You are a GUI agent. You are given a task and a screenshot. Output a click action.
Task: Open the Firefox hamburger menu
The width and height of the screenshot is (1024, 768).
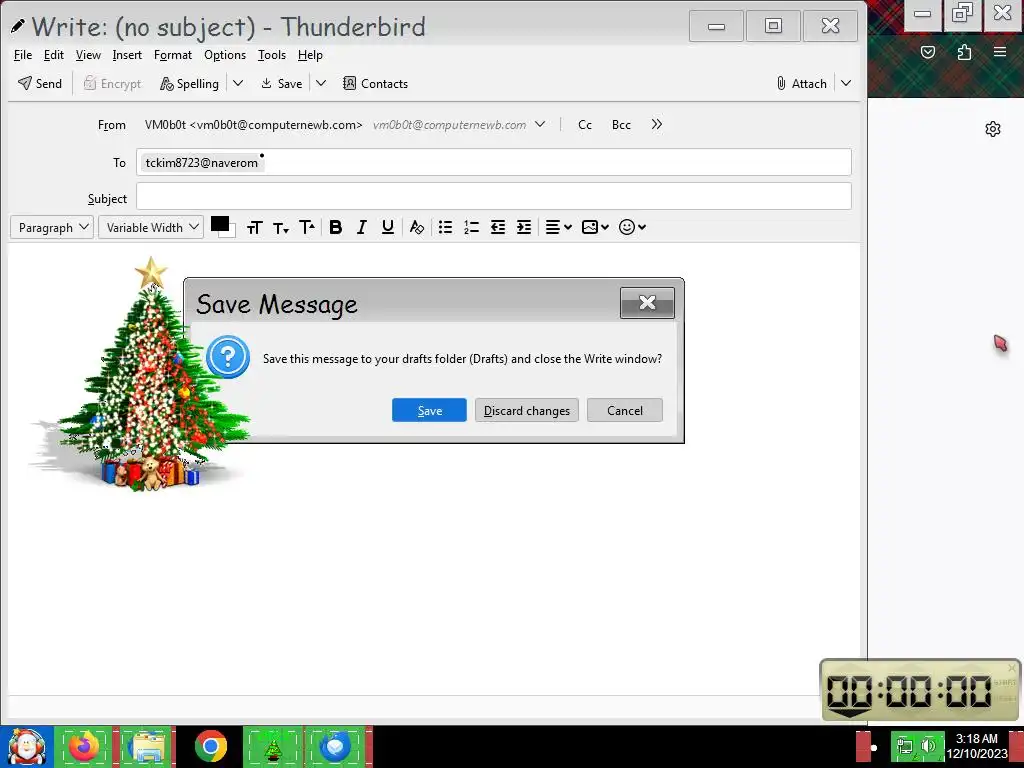(1000, 52)
